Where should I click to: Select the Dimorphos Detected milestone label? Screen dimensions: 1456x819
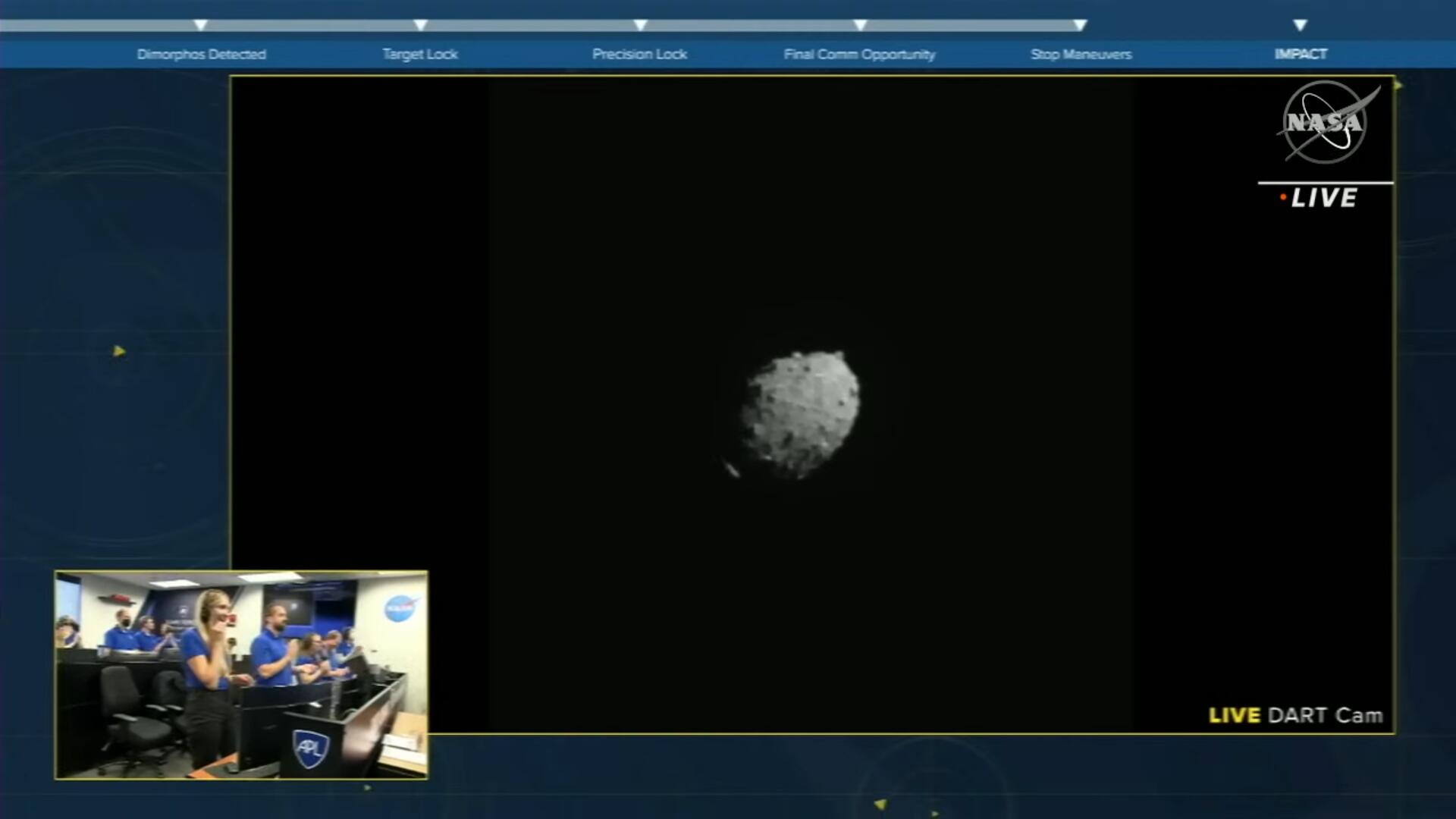pos(201,55)
